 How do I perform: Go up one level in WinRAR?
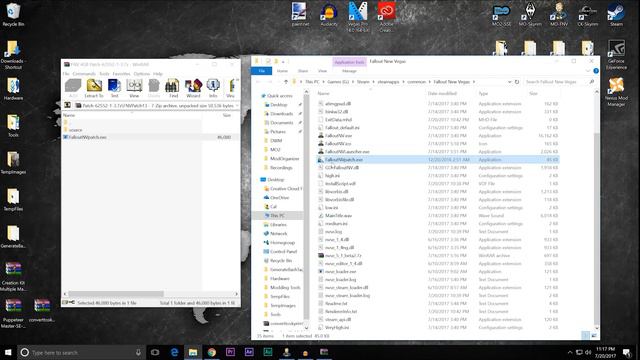68,105
